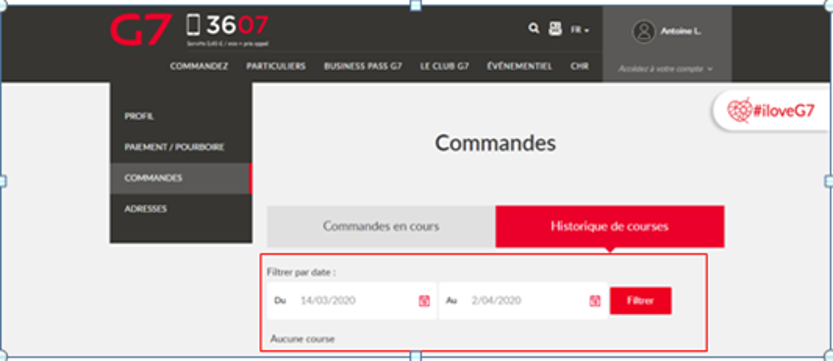Click the Commandes page heading
The image size is (833, 361).
(495, 143)
